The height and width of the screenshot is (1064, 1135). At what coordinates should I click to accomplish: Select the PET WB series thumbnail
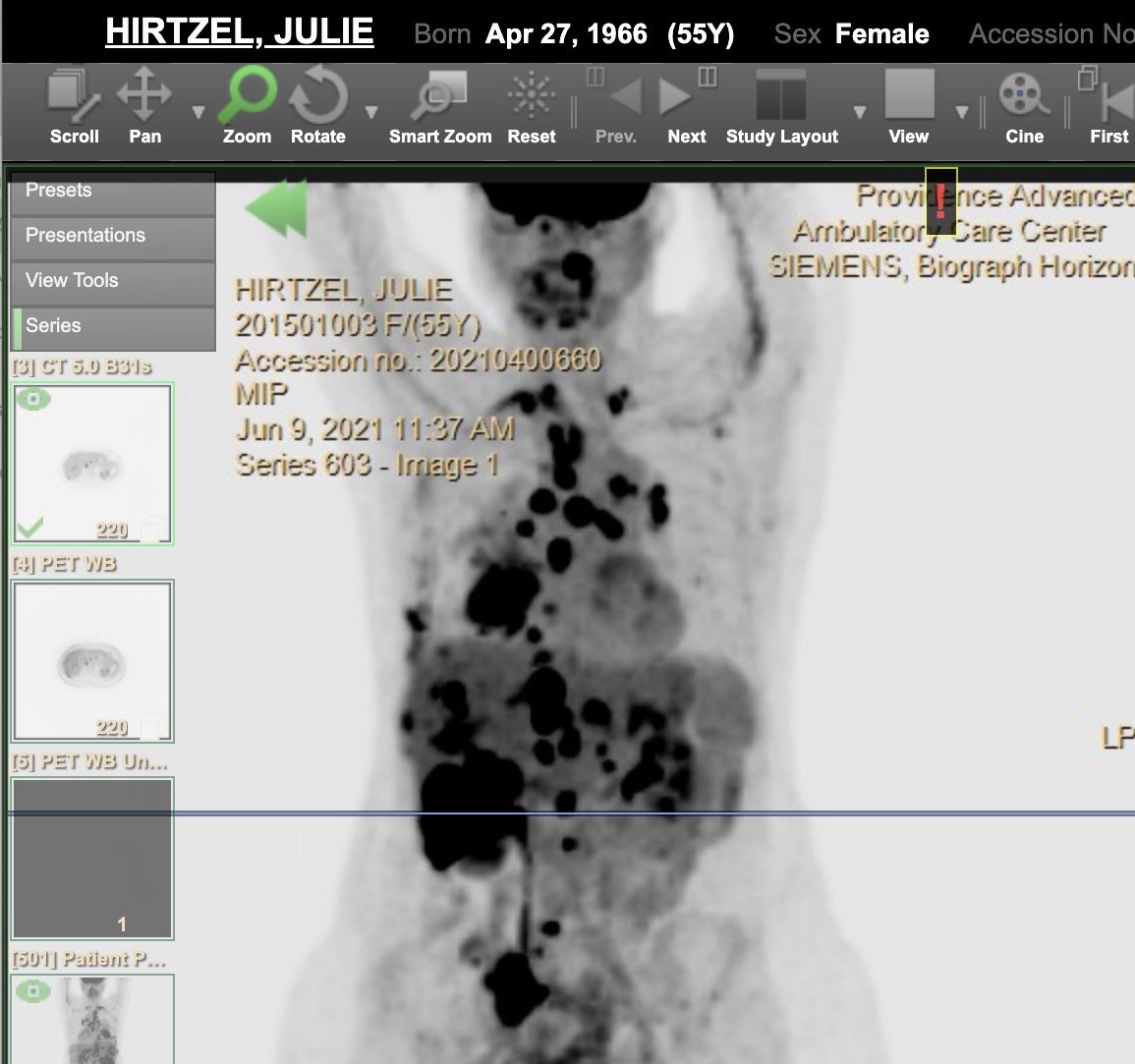(x=92, y=660)
